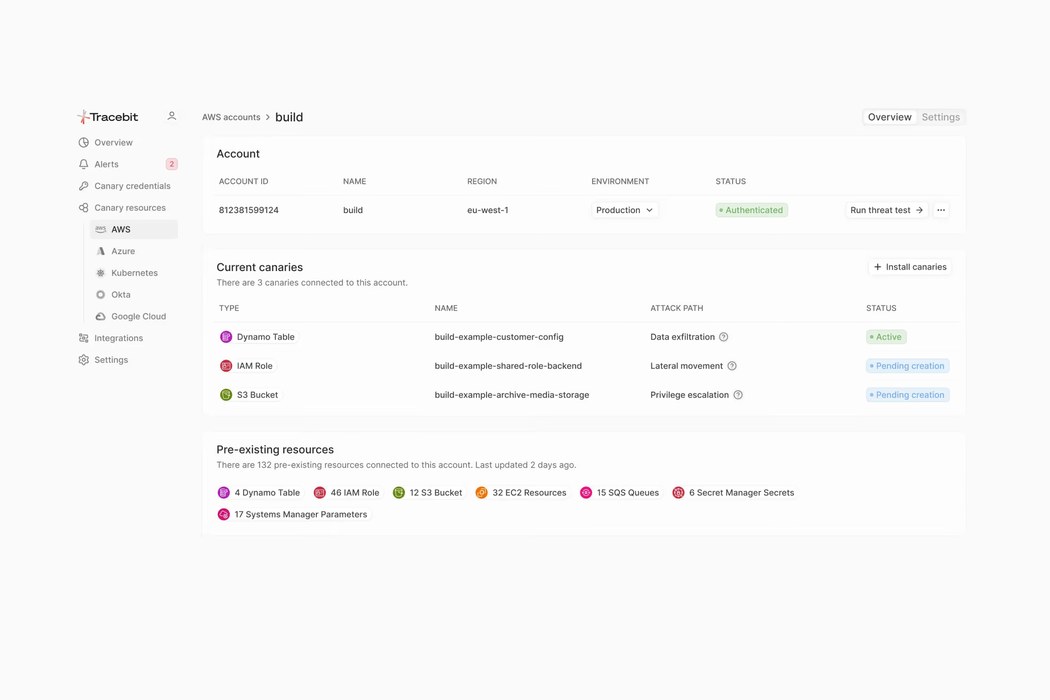
Task: Click the Alerts bell icon
Action: (x=84, y=164)
